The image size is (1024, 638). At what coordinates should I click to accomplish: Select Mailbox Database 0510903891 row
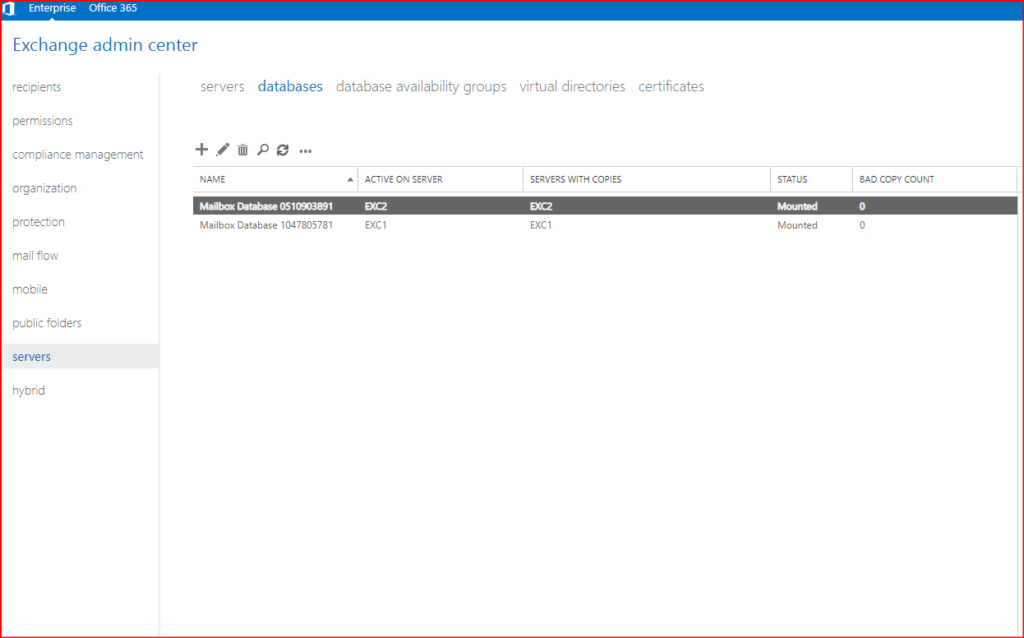[266, 206]
